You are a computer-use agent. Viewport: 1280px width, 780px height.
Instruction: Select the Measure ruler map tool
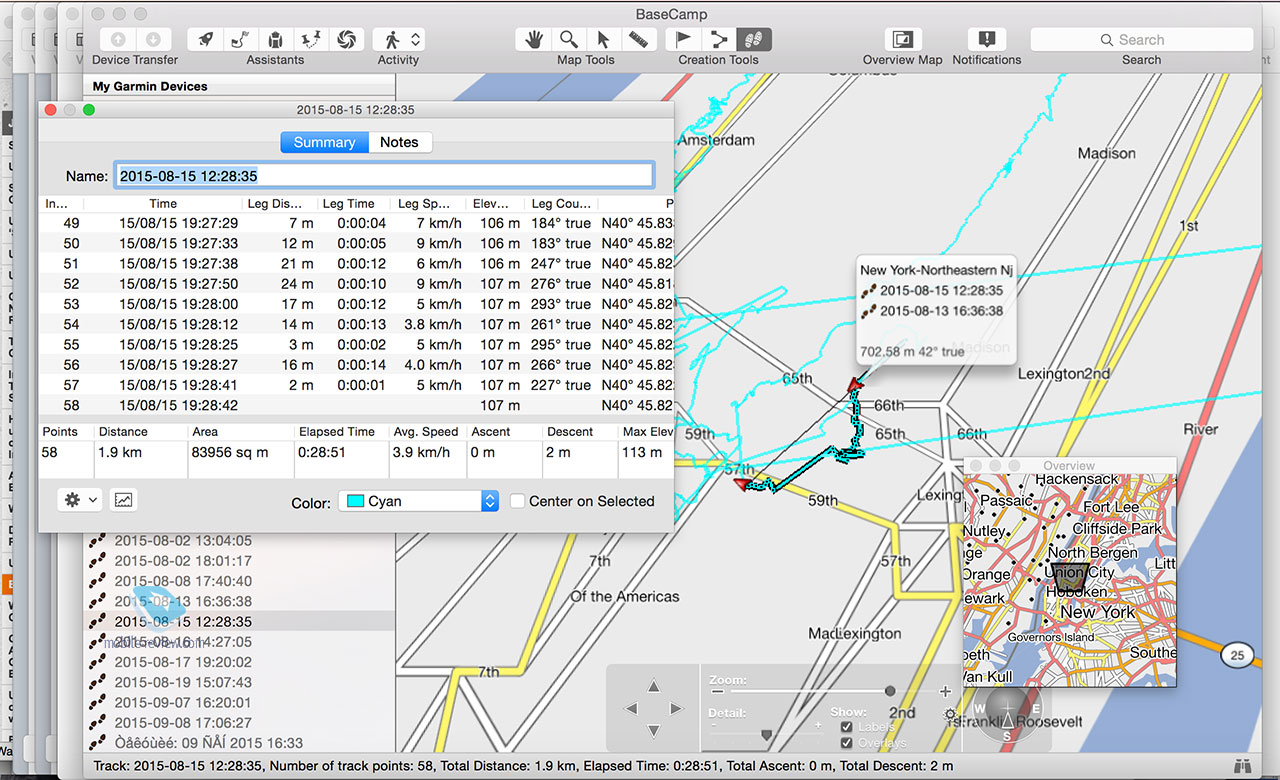coord(638,39)
